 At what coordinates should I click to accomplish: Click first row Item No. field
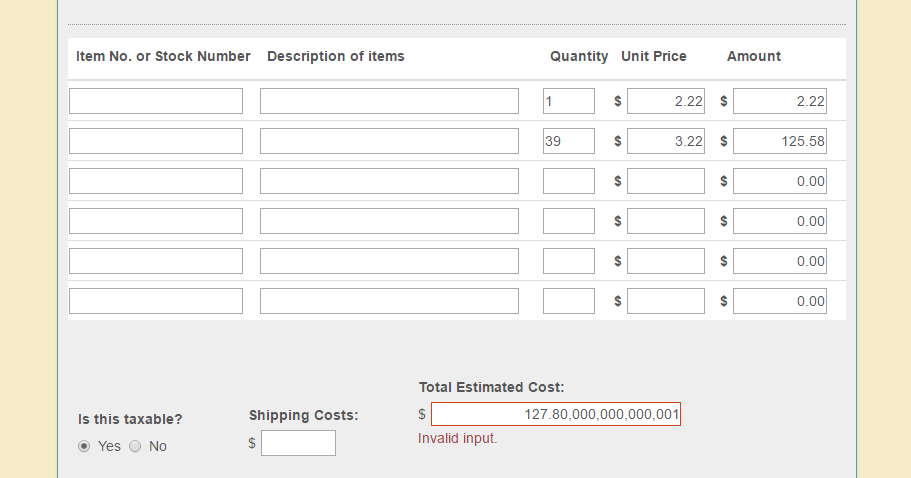[x=156, y=101]
